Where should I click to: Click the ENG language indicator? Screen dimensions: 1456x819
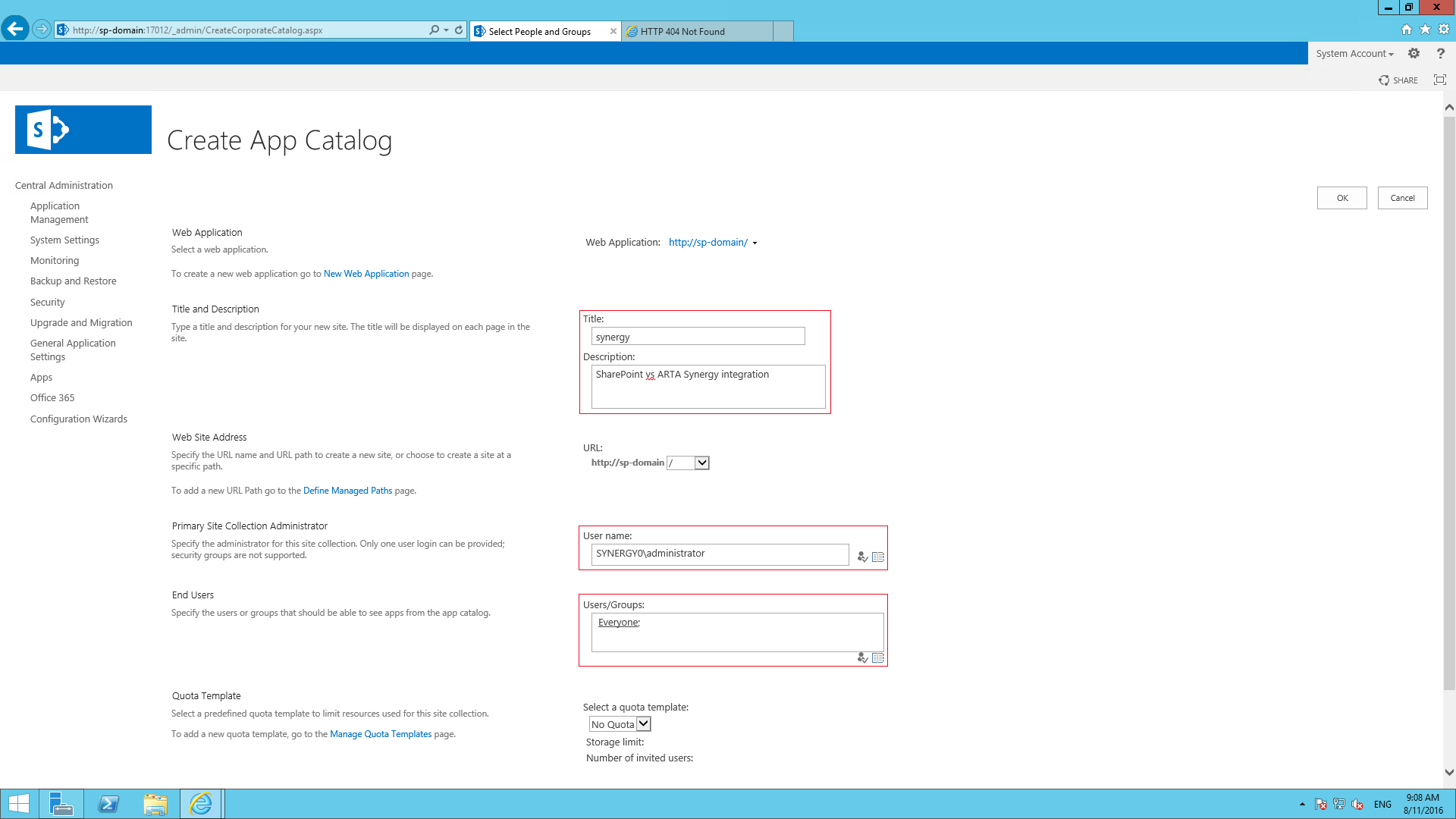[1382, 804]
